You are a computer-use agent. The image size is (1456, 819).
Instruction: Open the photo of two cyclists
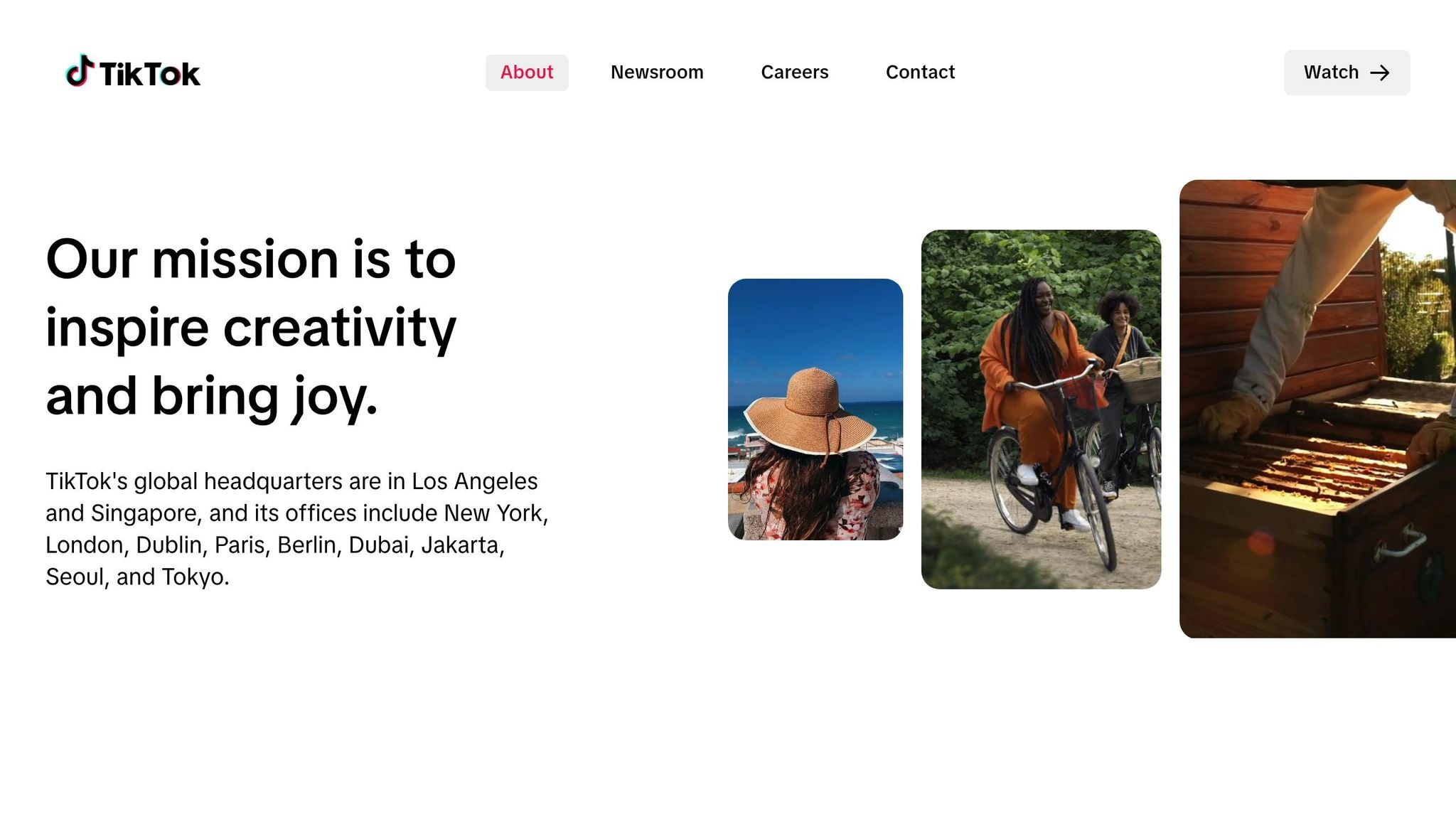coord(1041,409)
